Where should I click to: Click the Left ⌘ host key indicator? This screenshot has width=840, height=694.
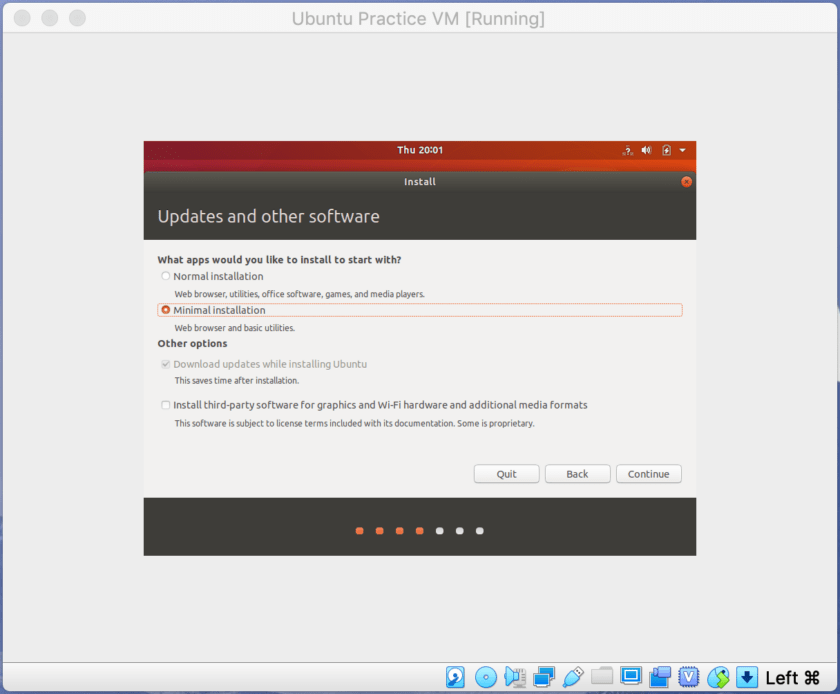[x=792, y=678]
